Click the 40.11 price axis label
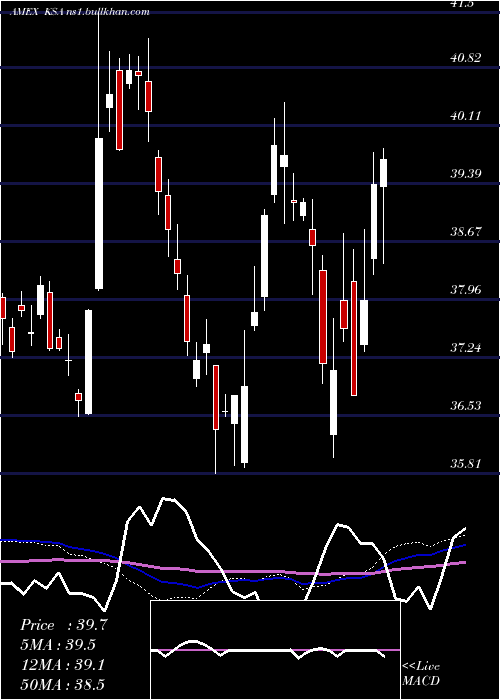This screenshot has height=700, width=500. 466,116
